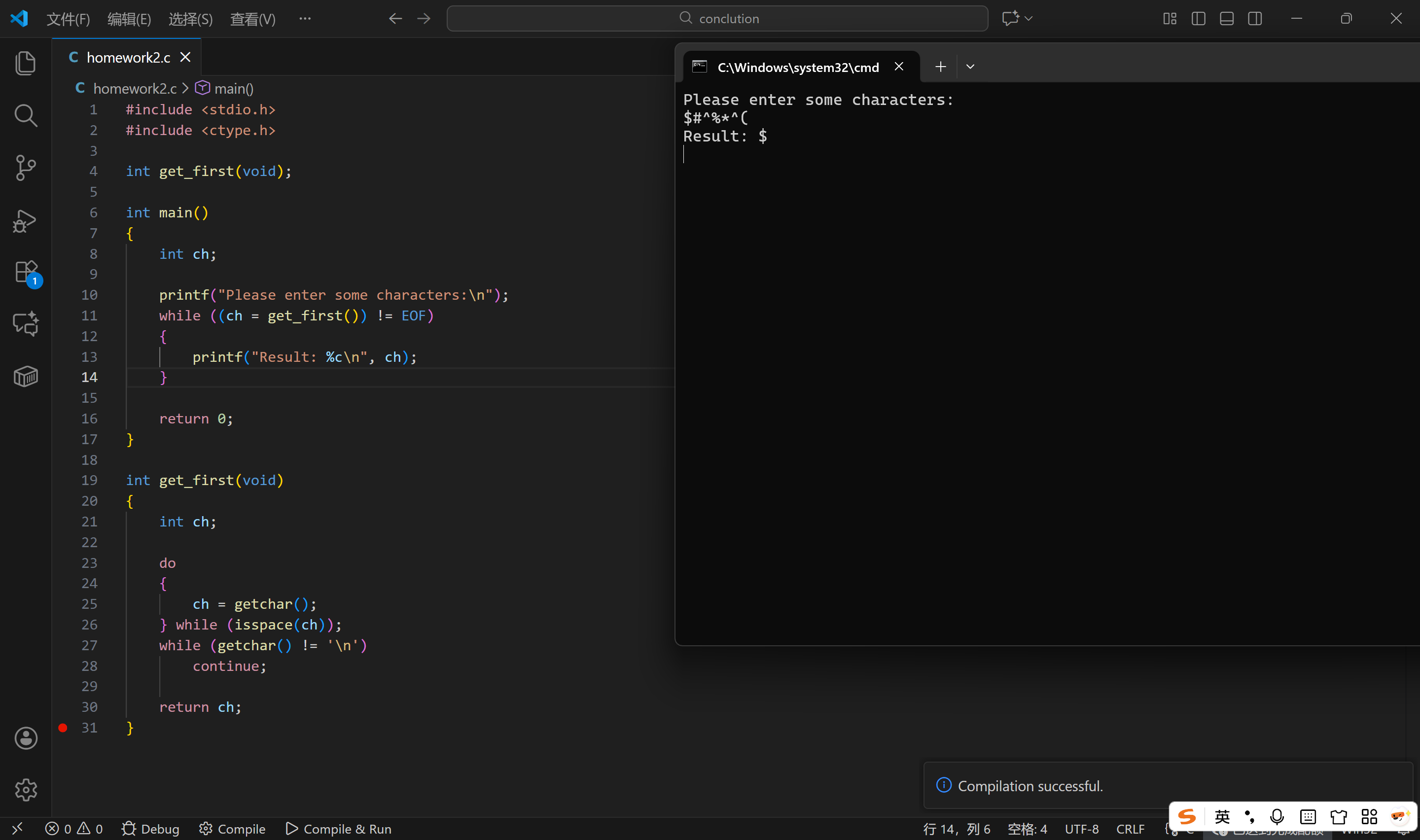Open the overflow menu ellipsis in menu bar
The width and height of the screenshot is (1420, 840).
(x=305, y=19)
